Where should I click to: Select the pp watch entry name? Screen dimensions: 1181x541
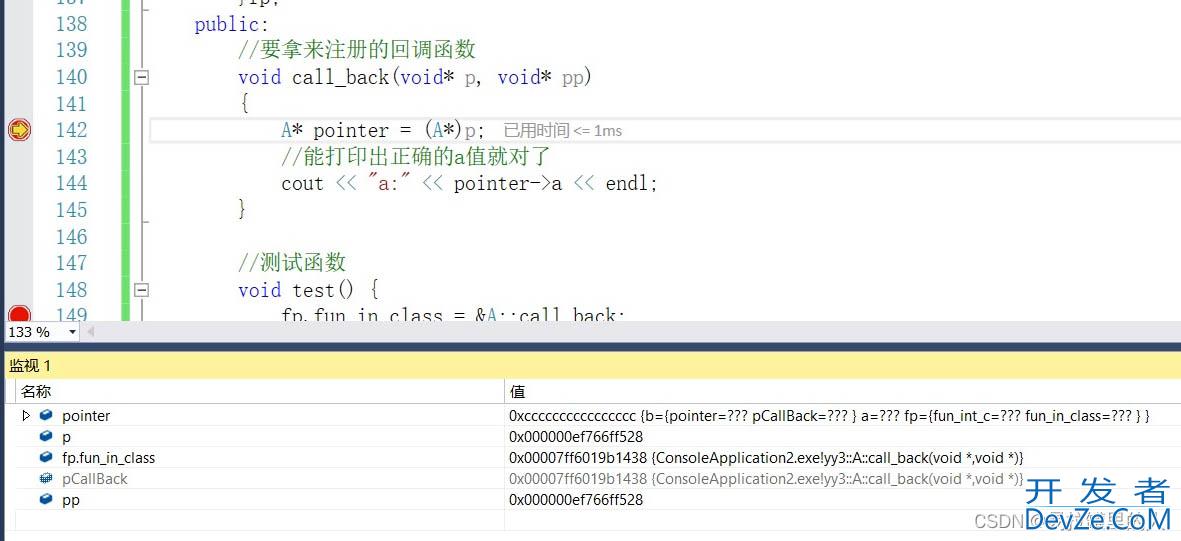(71, 500)
